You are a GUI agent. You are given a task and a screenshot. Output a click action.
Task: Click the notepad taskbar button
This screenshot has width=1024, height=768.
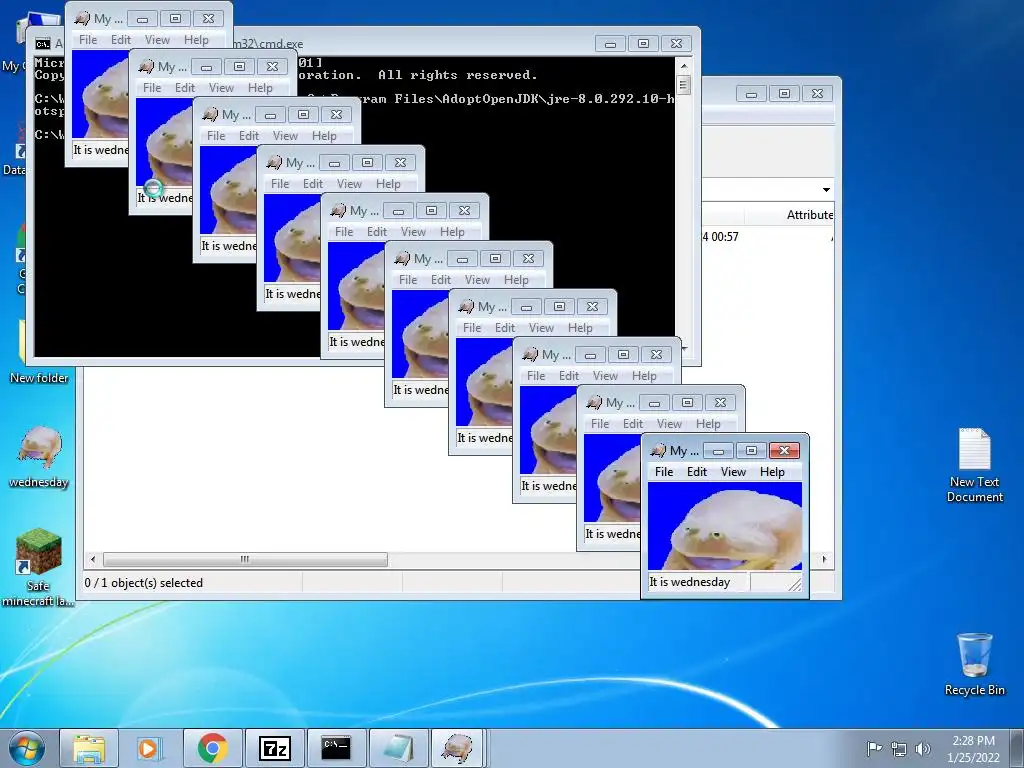(398, 748)
